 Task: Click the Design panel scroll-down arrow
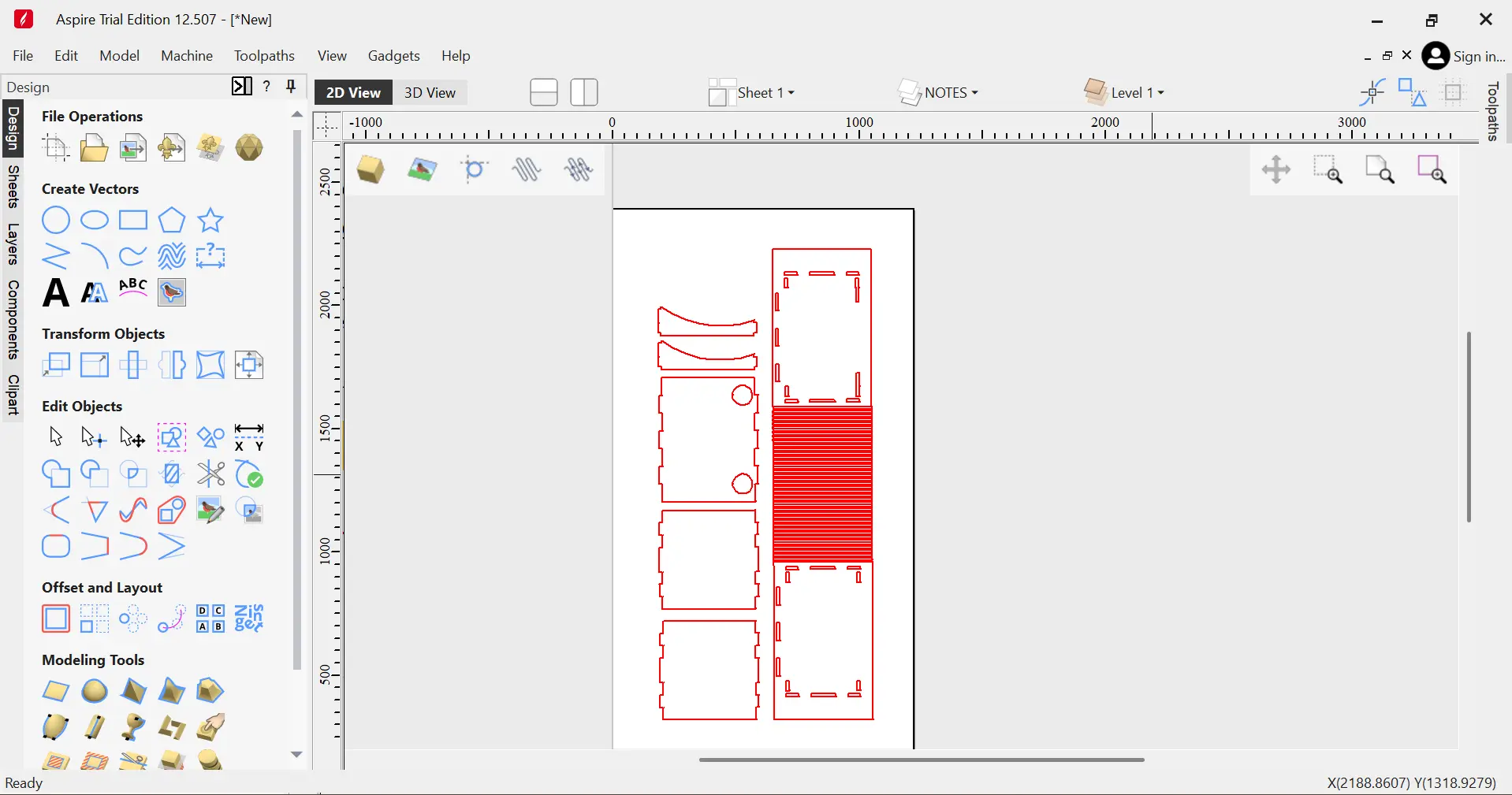(x=296, y=755)
